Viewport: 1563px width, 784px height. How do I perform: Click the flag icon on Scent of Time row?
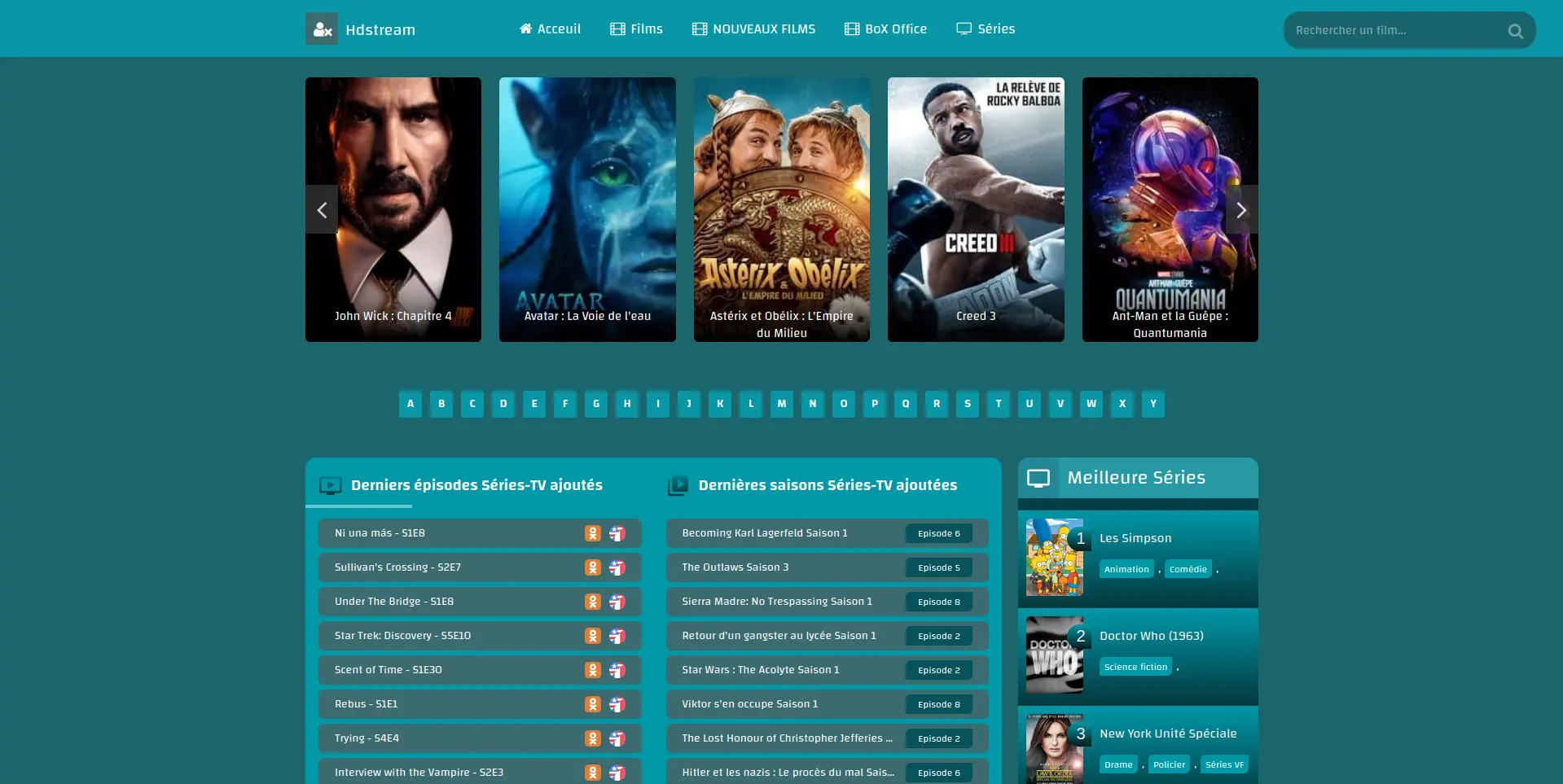(617, 670)
